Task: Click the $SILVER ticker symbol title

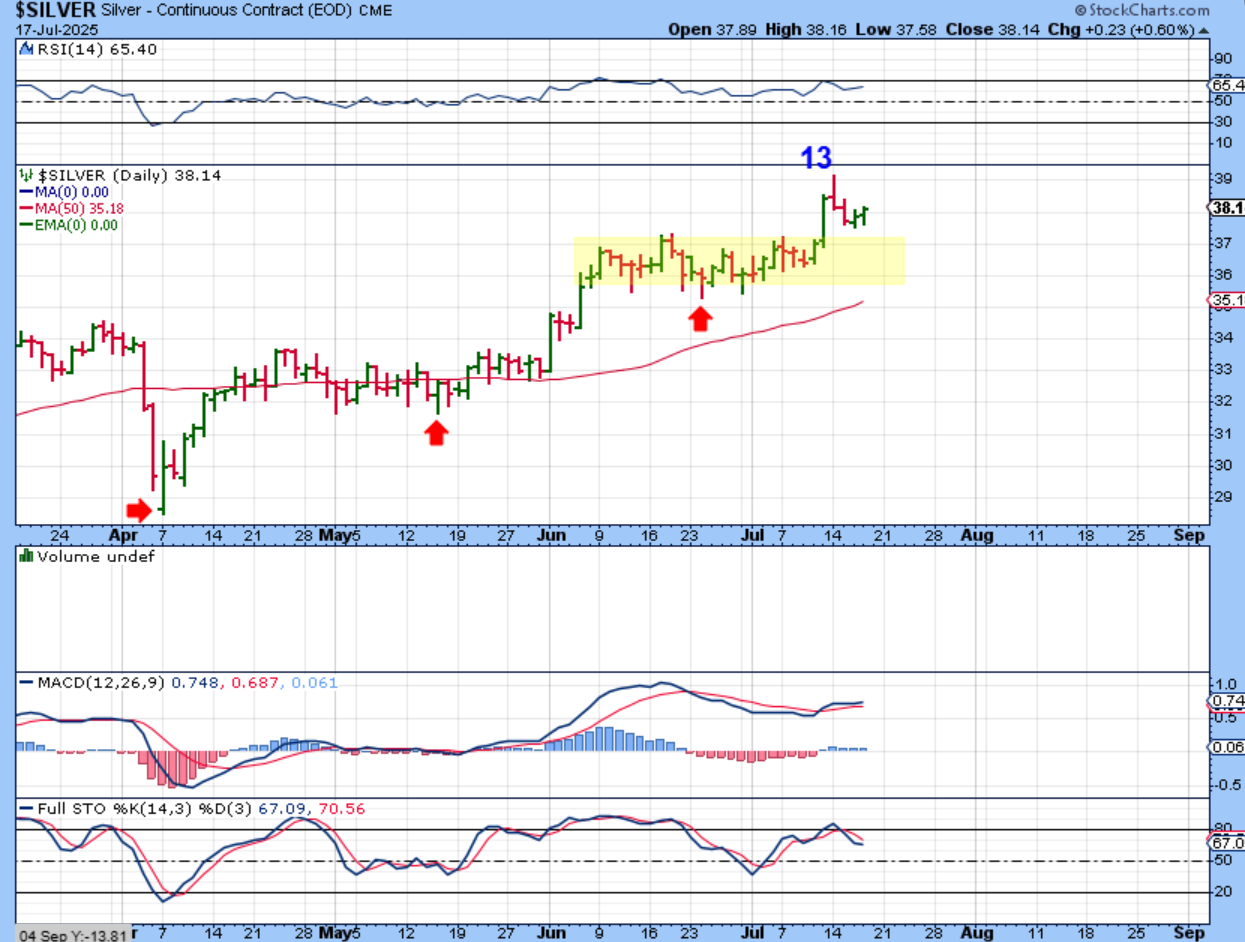Action: point(56,9)
